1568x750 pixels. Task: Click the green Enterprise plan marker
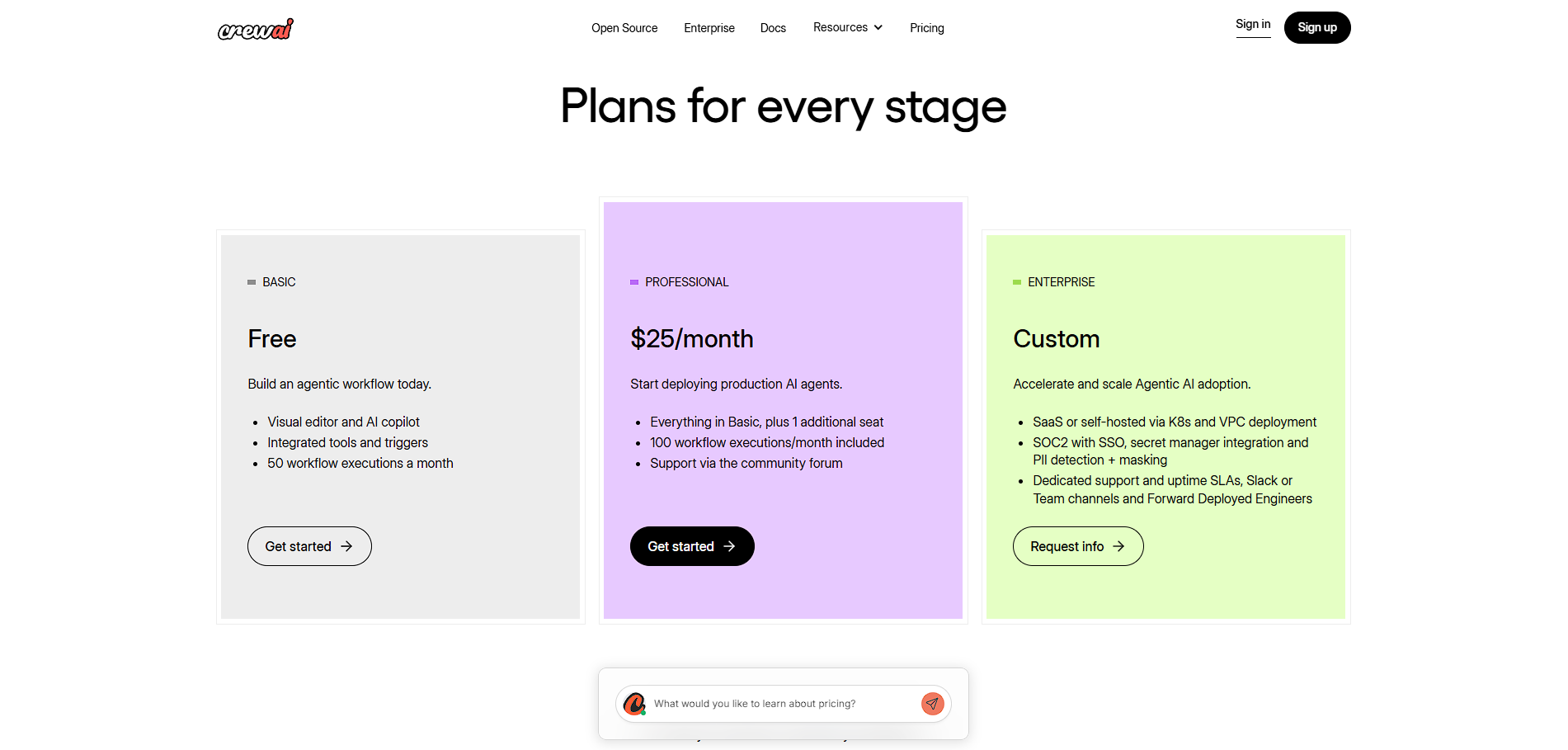[1017, 282]
